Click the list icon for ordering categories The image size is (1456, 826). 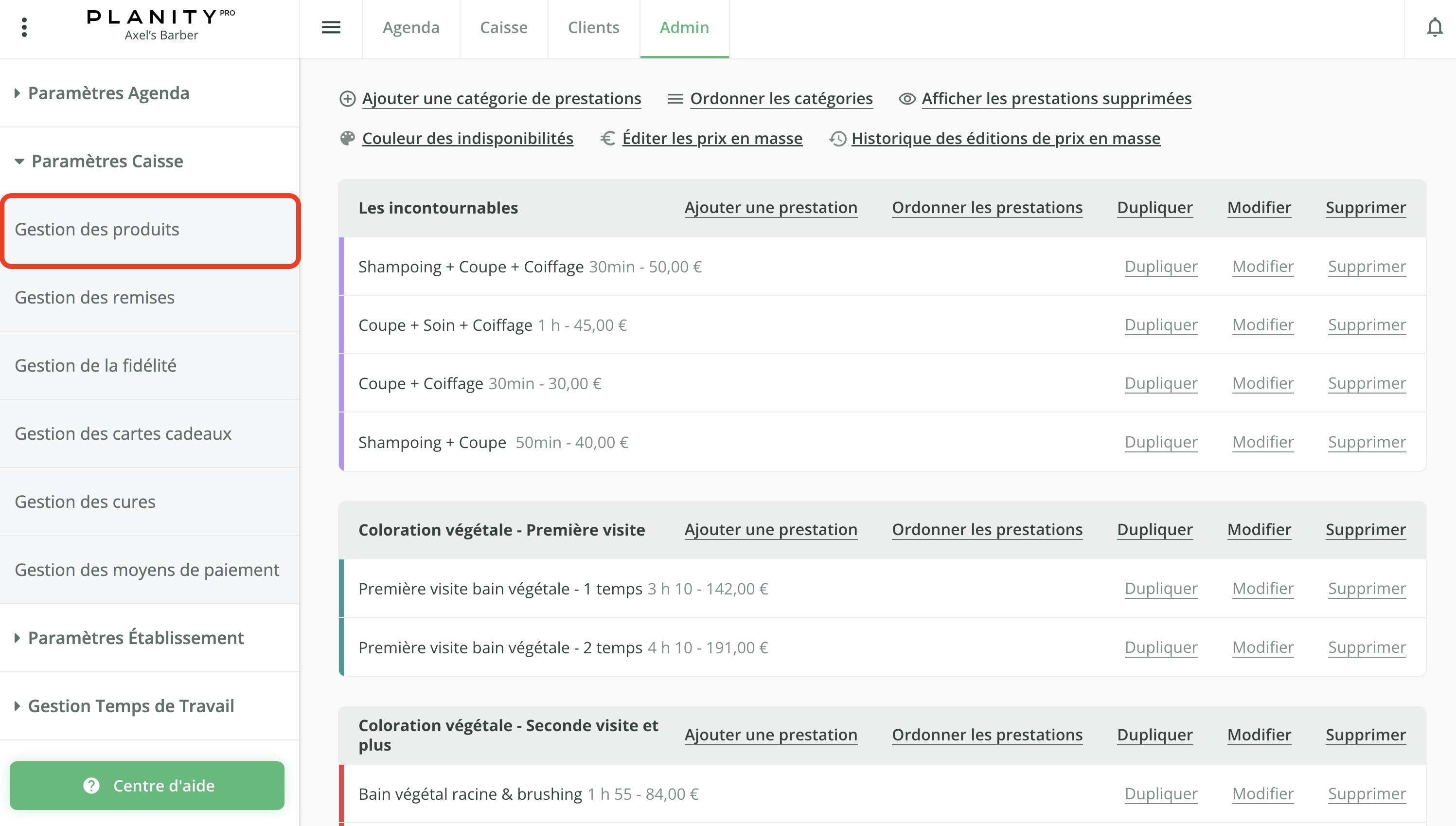tap(675, 99)
